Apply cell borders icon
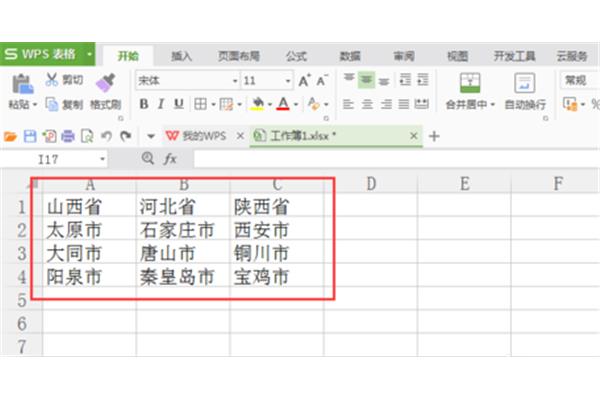Image resolution: width=600 pixels, height=400 pixels. [x=200, y=104]
